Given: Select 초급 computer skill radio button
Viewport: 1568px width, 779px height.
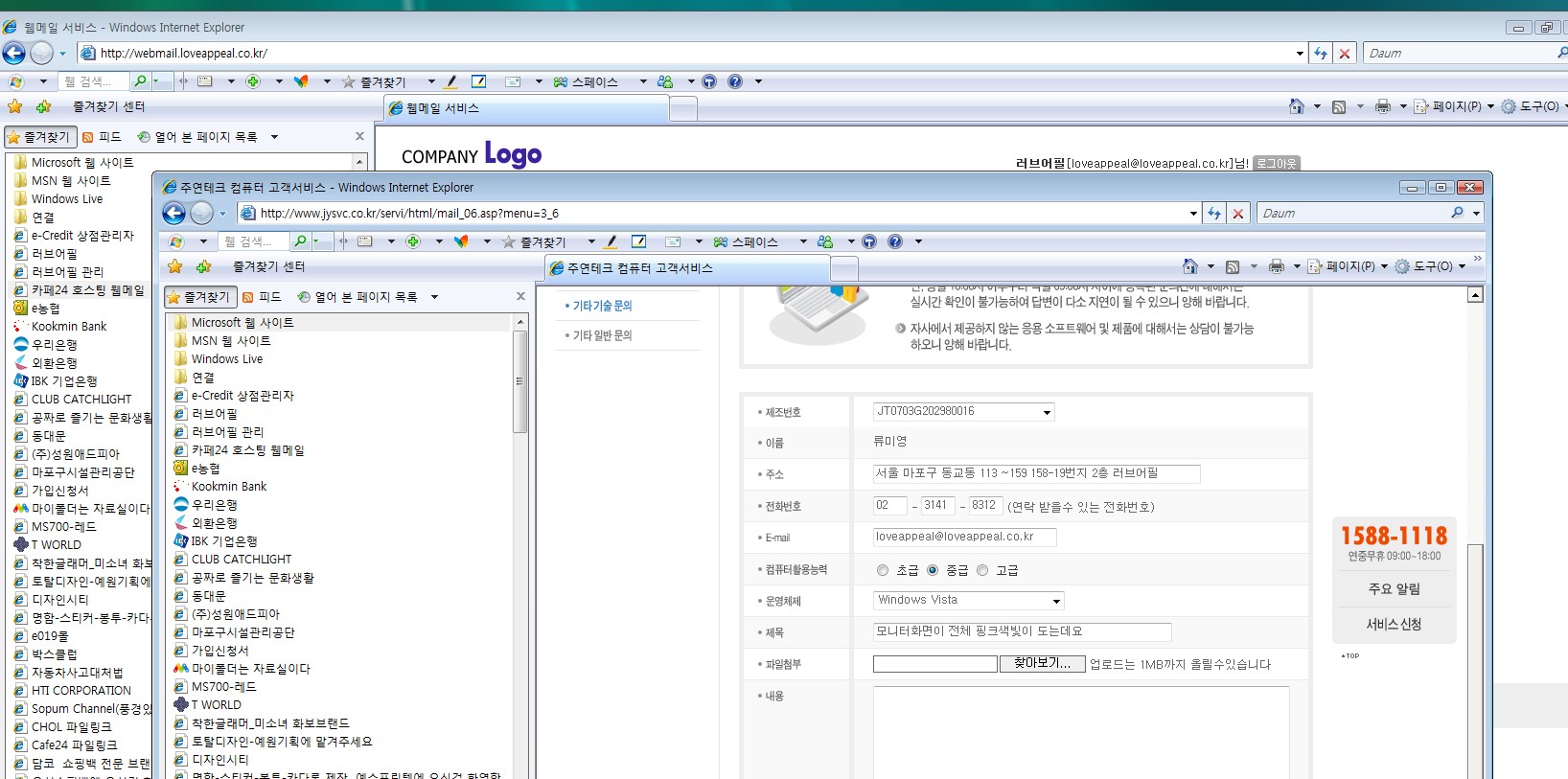Looking at the screenshot, I should 883,570.
